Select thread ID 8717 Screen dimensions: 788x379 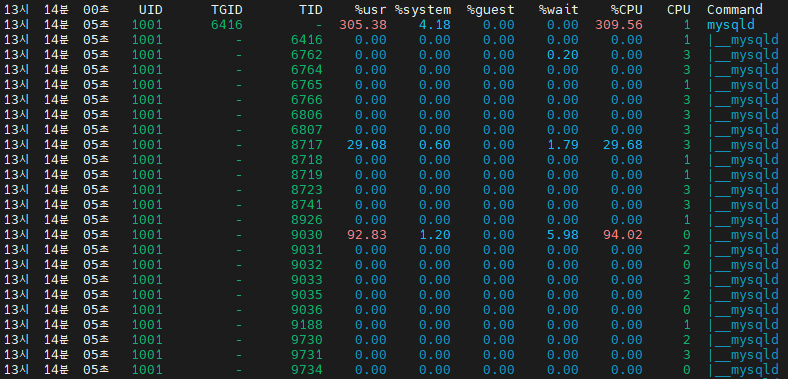307,145
